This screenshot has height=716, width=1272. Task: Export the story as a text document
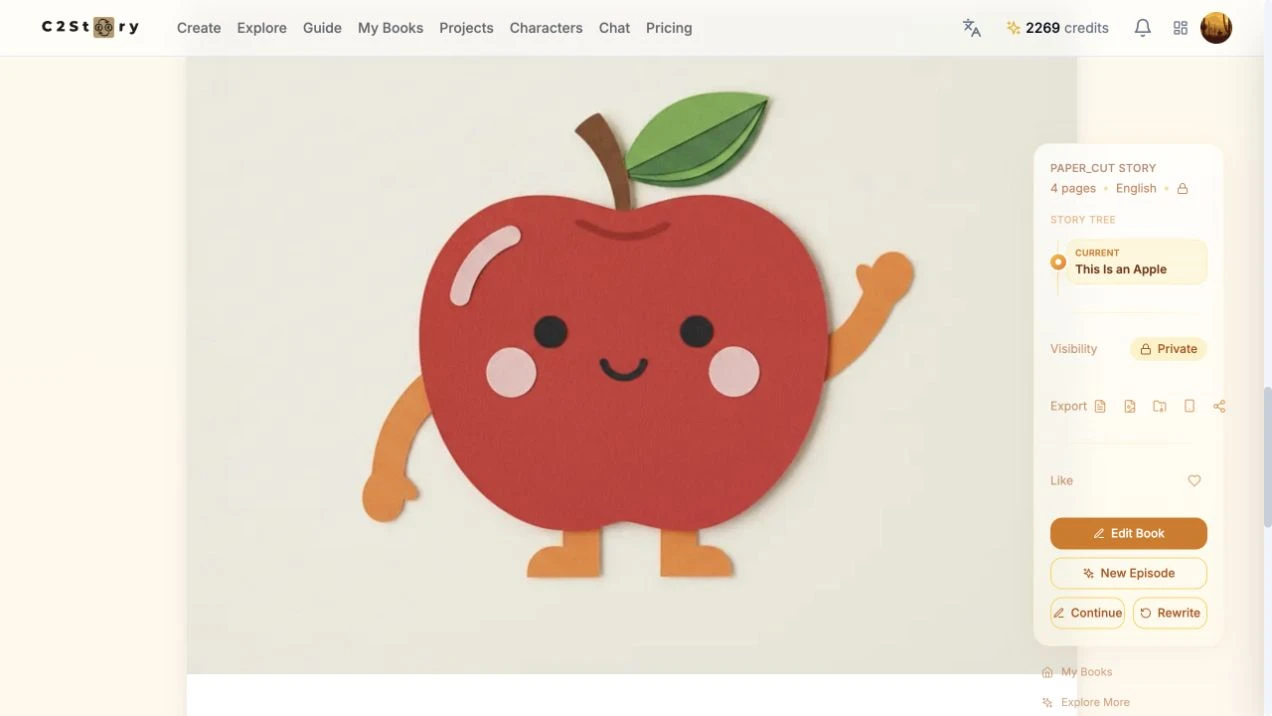[x=1100, y=406]
